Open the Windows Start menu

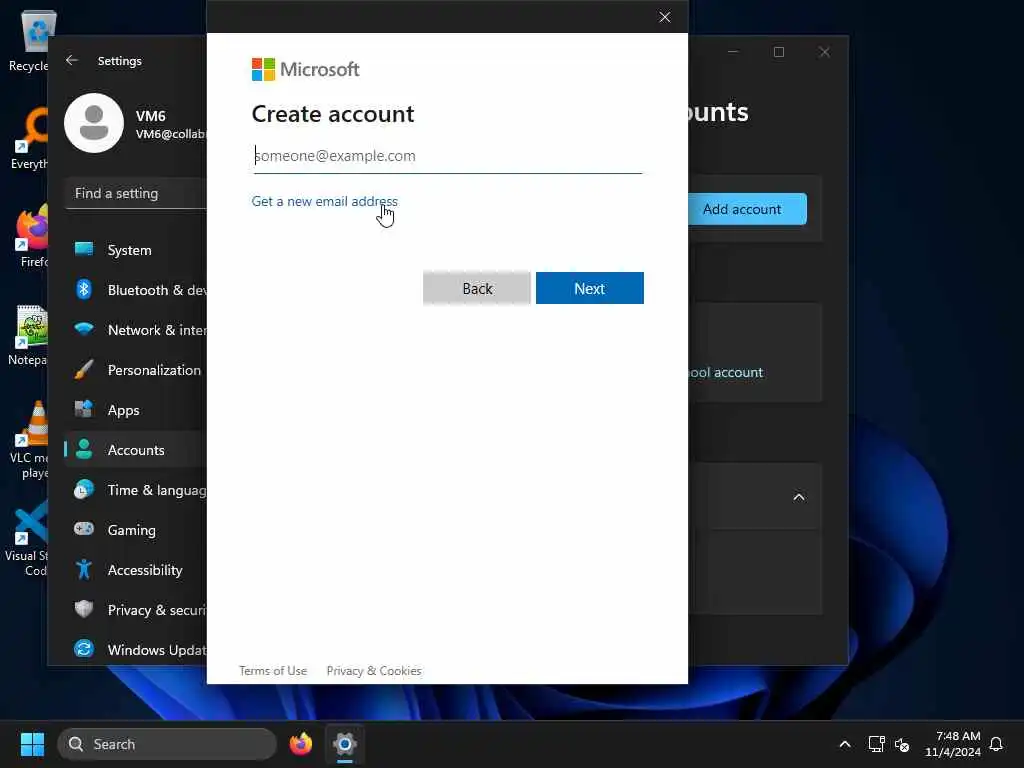pos(32,744)
